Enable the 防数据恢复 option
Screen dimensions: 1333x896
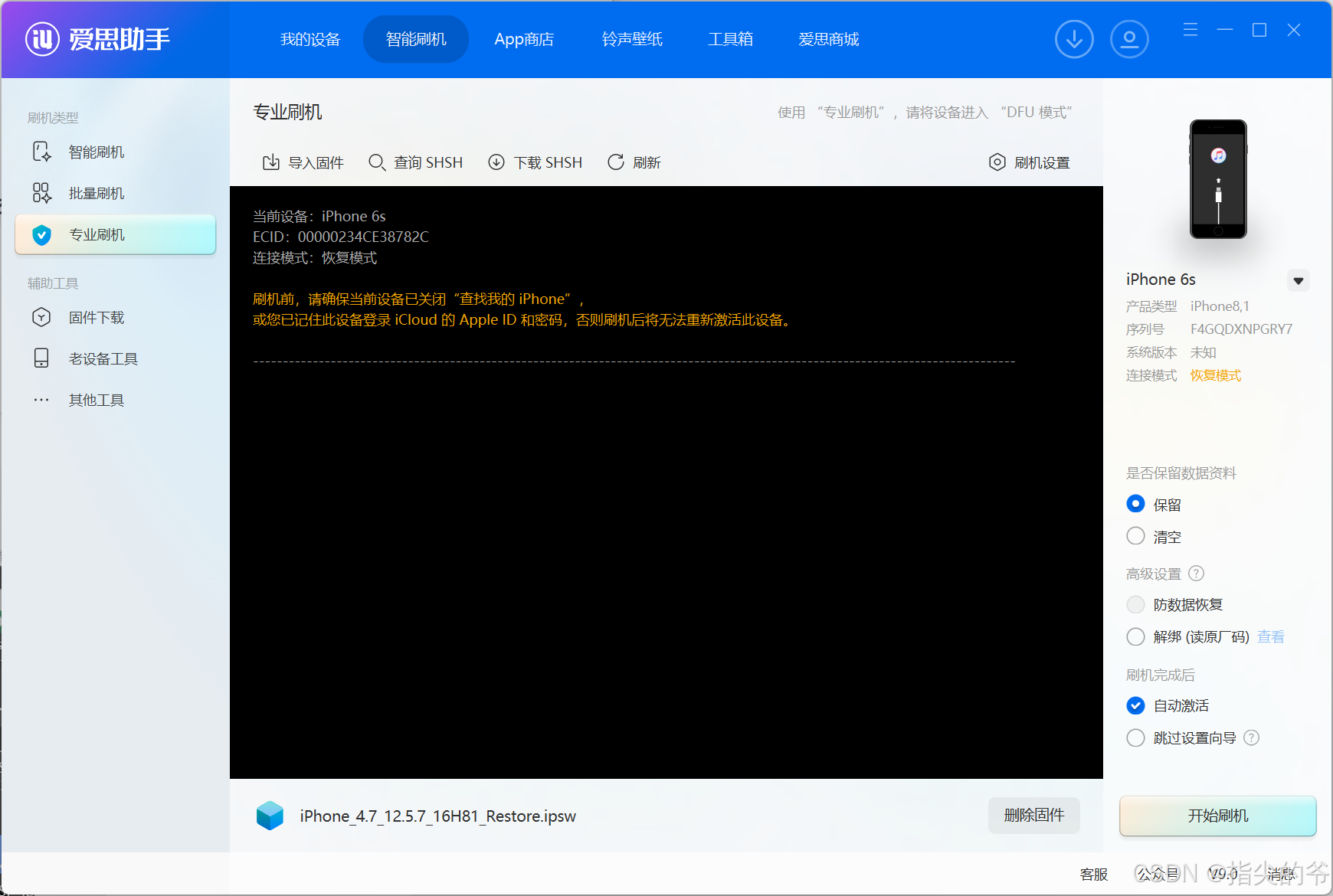coord(1135,604)
